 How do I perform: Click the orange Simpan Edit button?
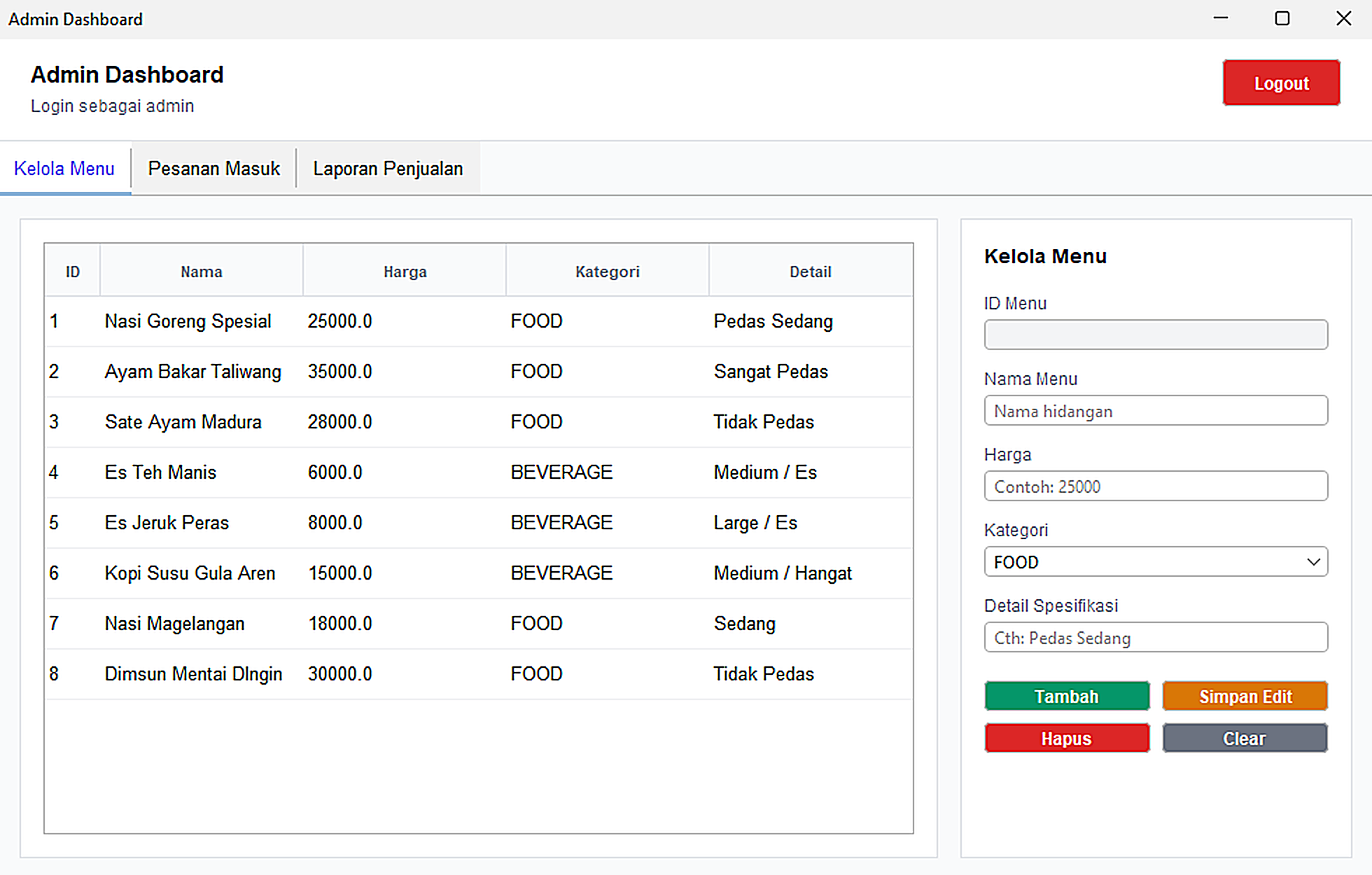click(1245, 696)
